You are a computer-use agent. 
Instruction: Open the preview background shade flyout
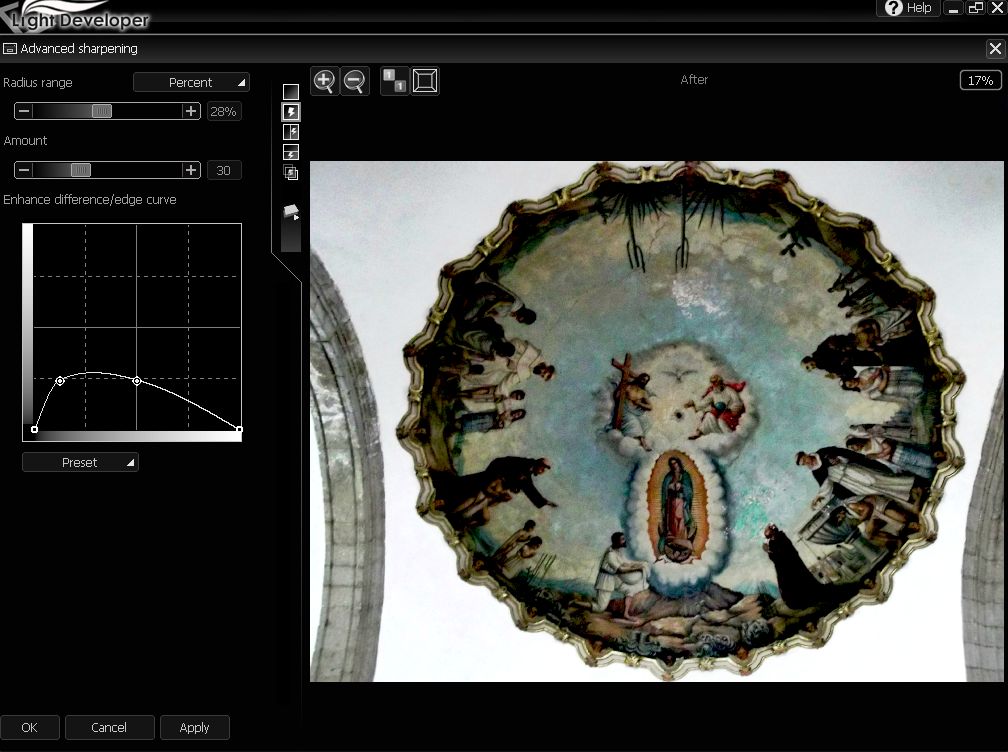tap(292, 212)
